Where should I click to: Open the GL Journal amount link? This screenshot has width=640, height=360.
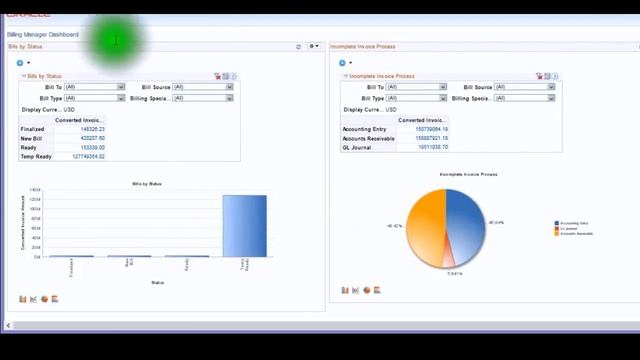pyautogui.click(x=433, y=147)
